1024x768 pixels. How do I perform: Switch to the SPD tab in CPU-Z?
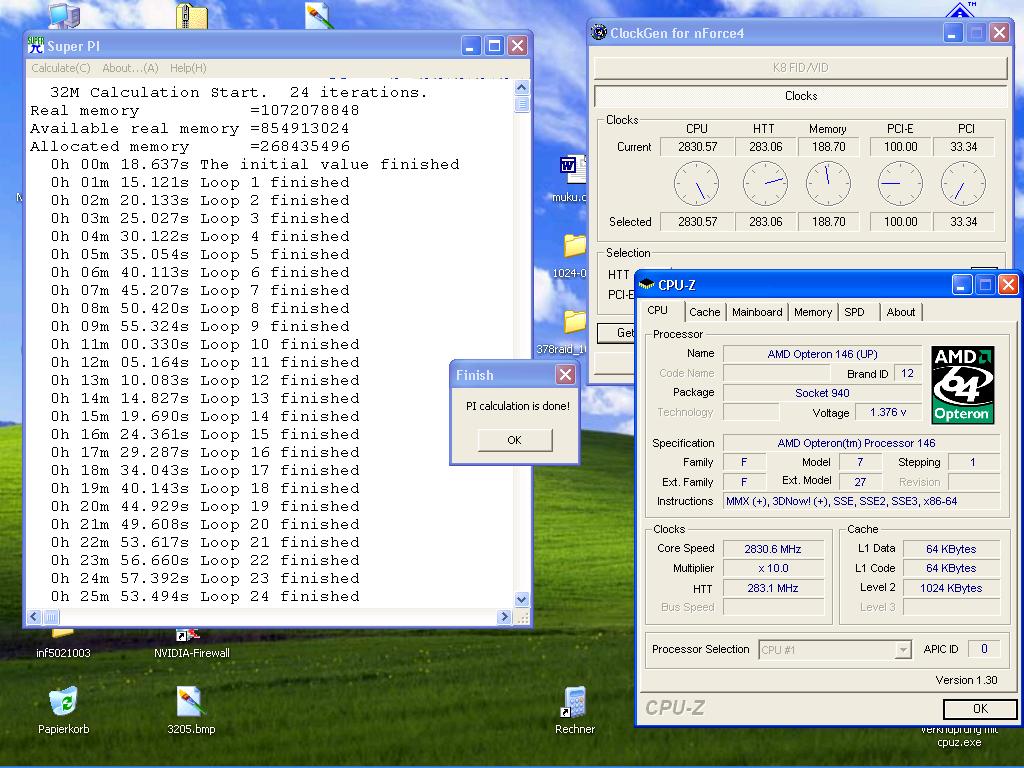854,312
